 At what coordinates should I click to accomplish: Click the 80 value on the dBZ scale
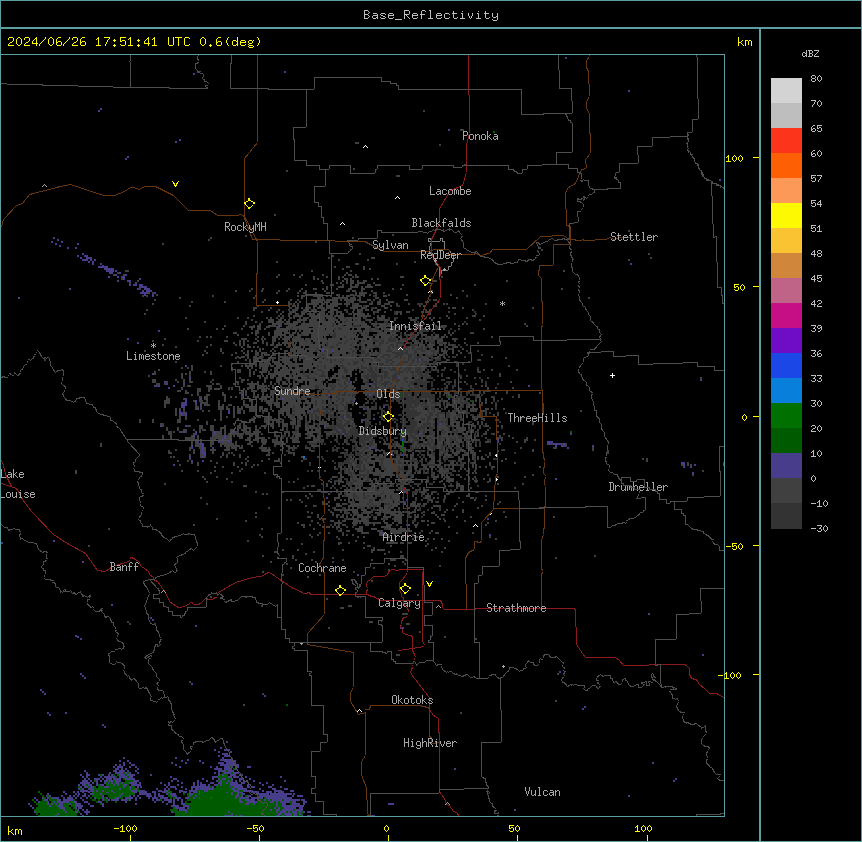click(816, 79)
